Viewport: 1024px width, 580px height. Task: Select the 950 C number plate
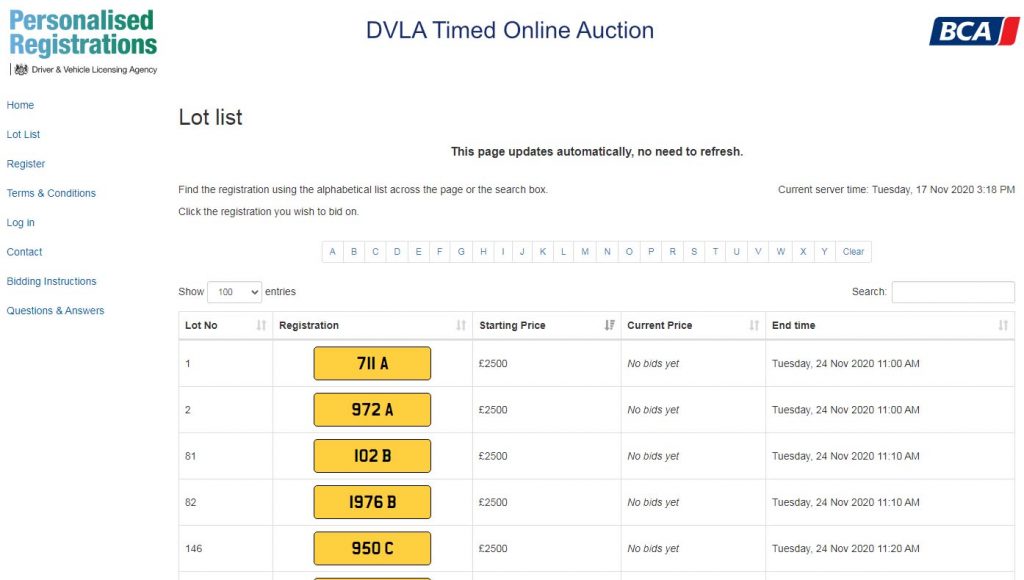pyautogui.click(x=372, y=548)
